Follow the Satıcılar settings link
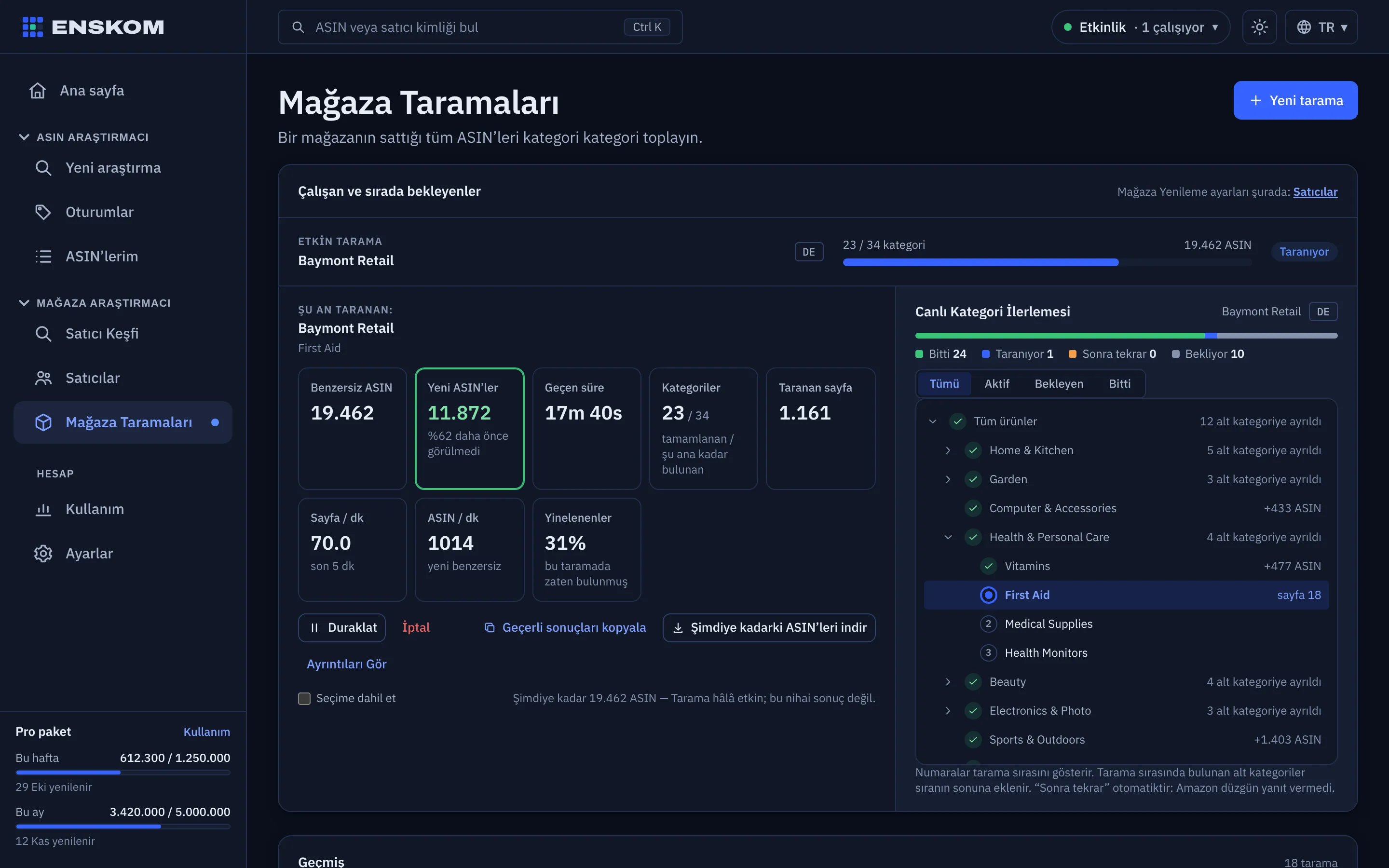Image resolution: width=1389 pixels, height=868 pixels. (1315, 192)
